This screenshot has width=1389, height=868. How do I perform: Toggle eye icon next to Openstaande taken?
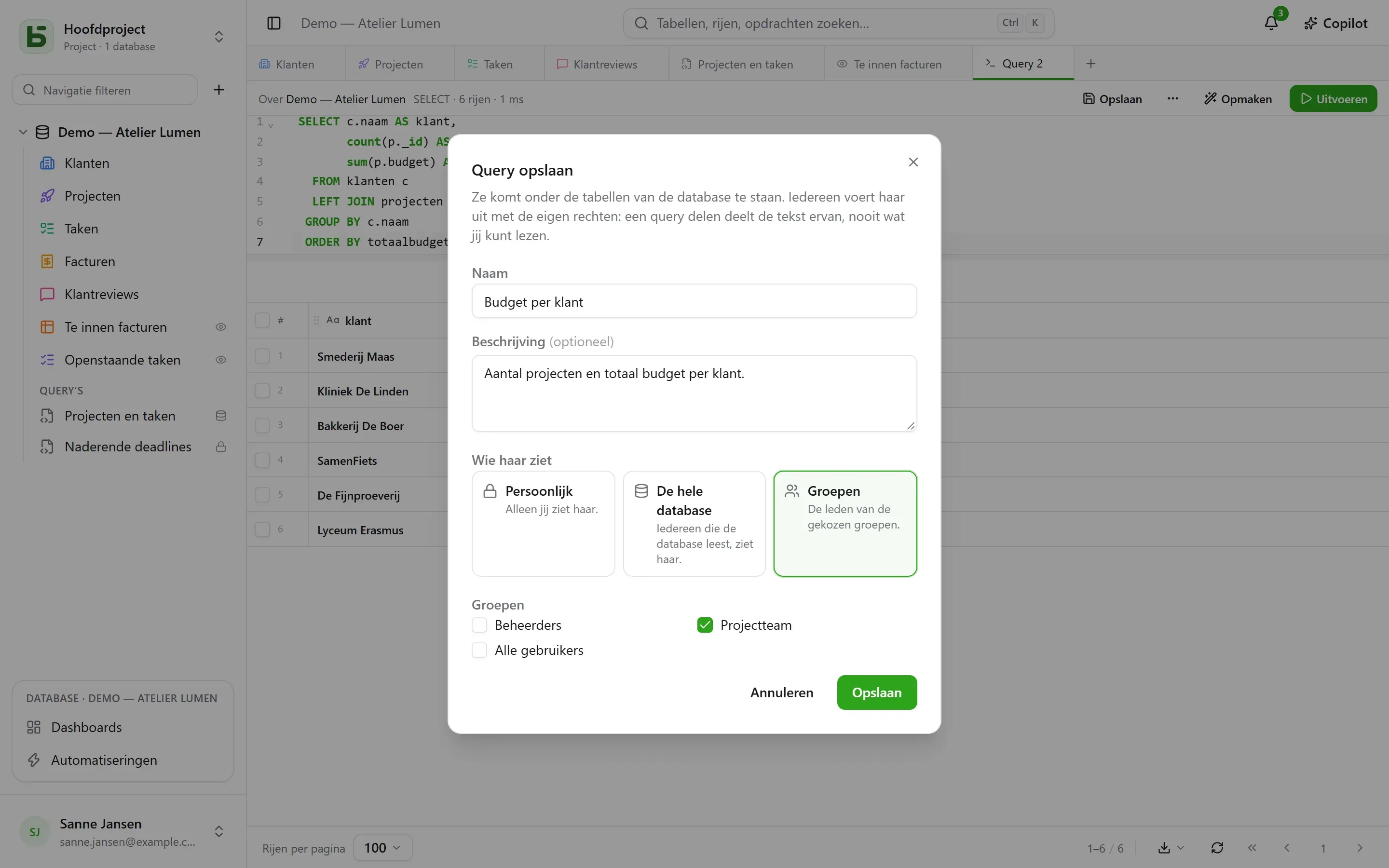click(220, 360)
